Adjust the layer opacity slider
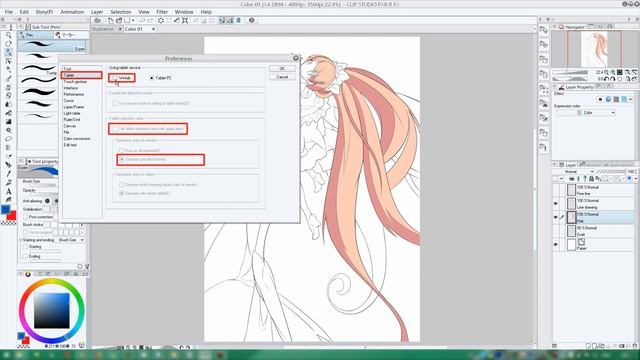This screenshot has height=360, width=640. point(611,171)
